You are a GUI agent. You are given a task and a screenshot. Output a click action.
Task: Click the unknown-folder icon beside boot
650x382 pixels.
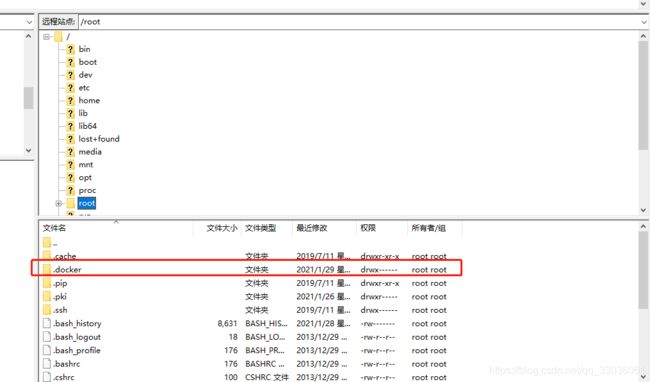point(70,62)
